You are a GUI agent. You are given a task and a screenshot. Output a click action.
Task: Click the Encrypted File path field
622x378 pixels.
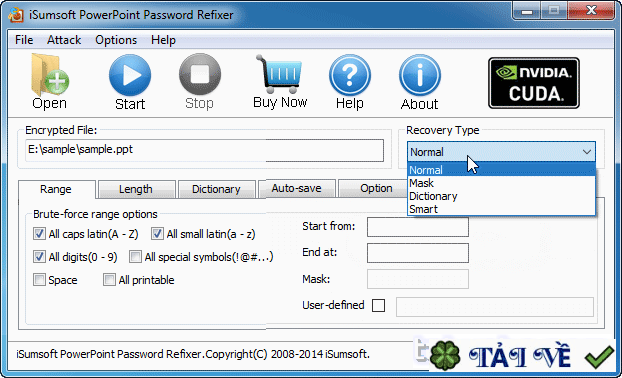point(204,150)
